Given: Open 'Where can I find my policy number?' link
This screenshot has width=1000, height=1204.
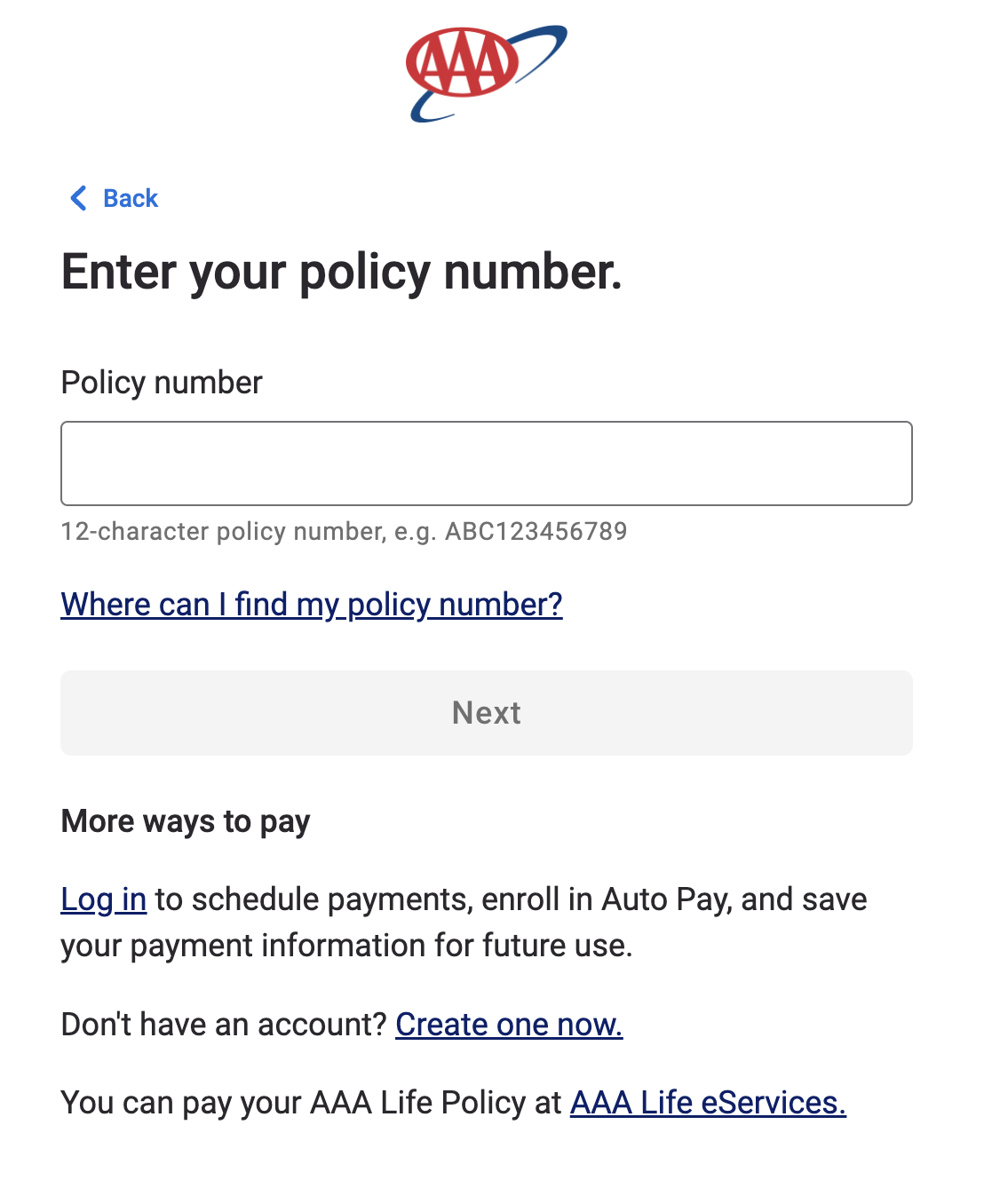Looking at the screenshot, I should (x=312, y=605).
